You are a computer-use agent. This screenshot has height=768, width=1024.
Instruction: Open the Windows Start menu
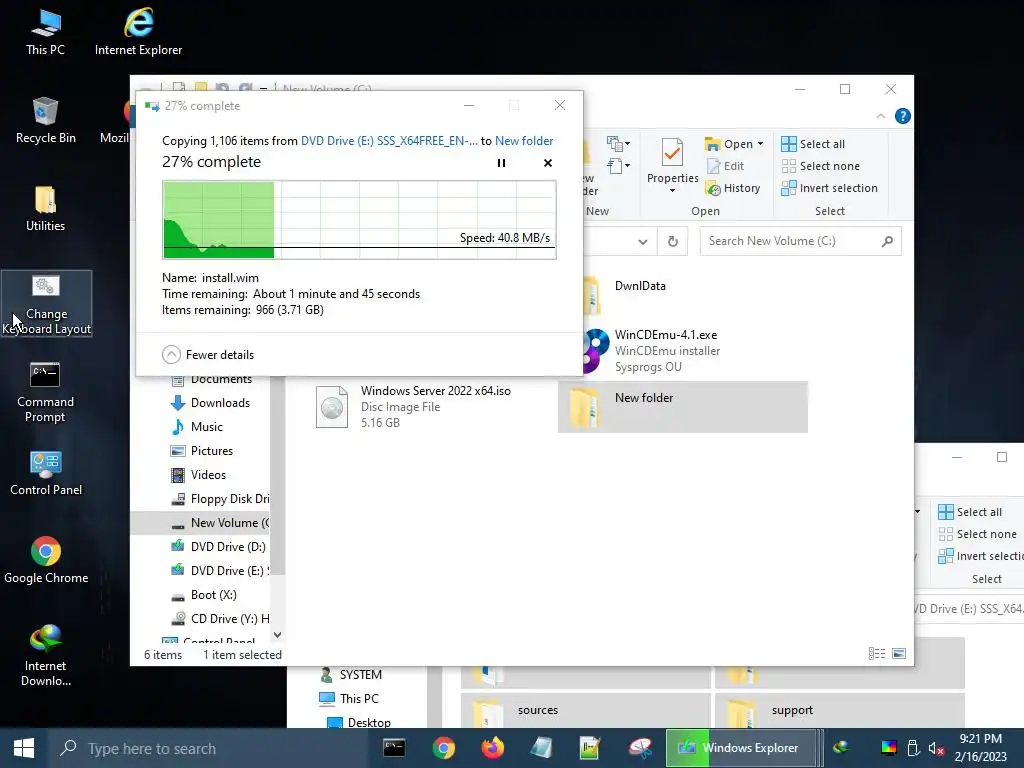[24, 748]
